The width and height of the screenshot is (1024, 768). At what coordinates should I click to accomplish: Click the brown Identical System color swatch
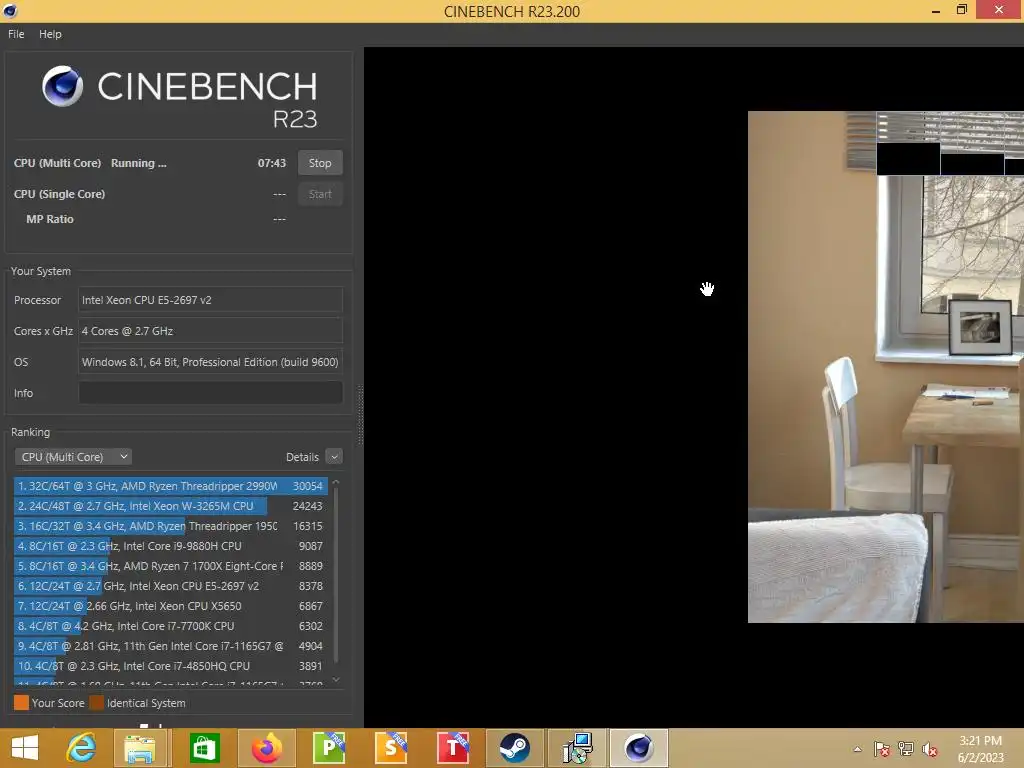[x=97, y=703]
